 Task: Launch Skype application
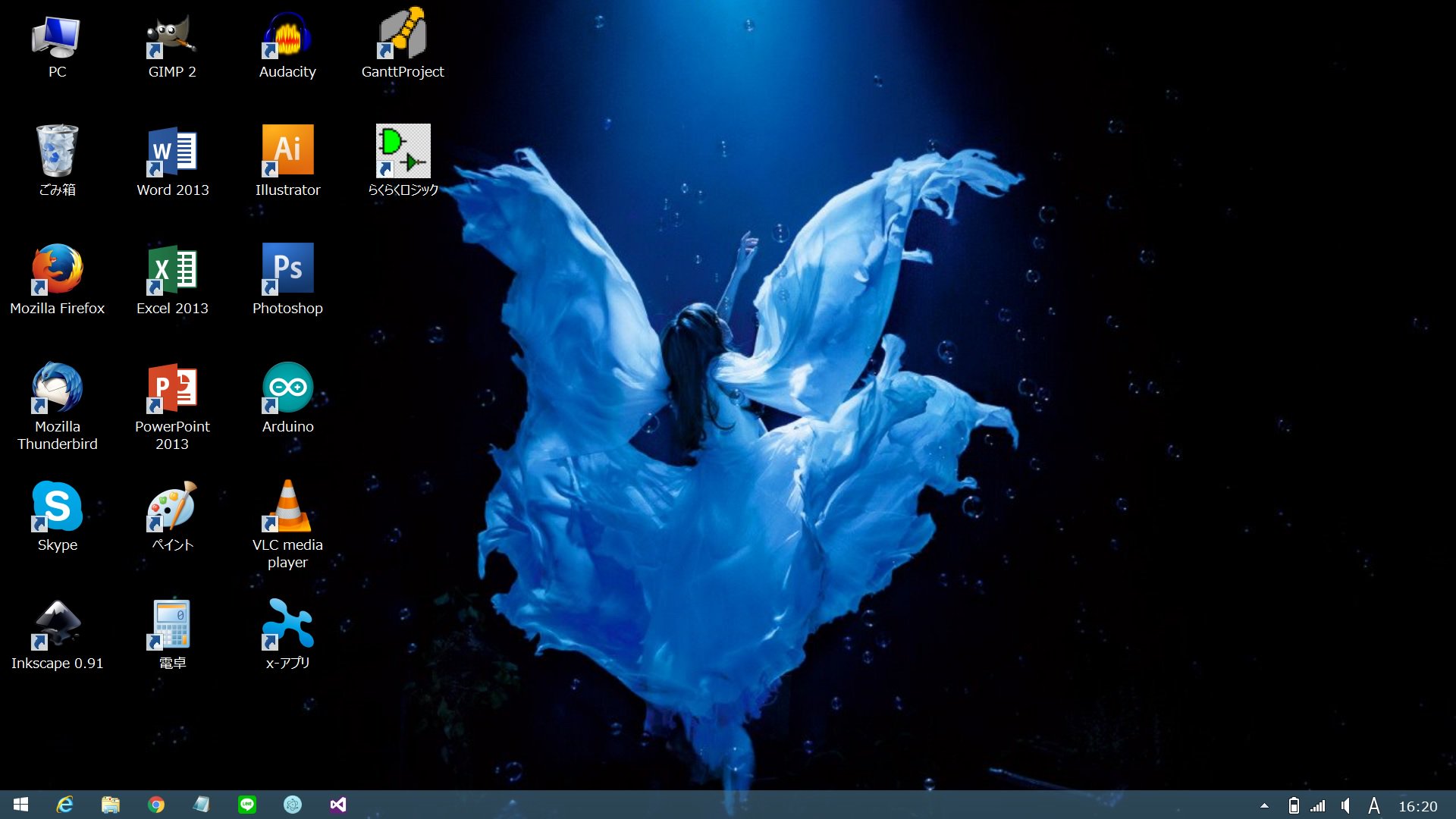(x=55, y=510)
